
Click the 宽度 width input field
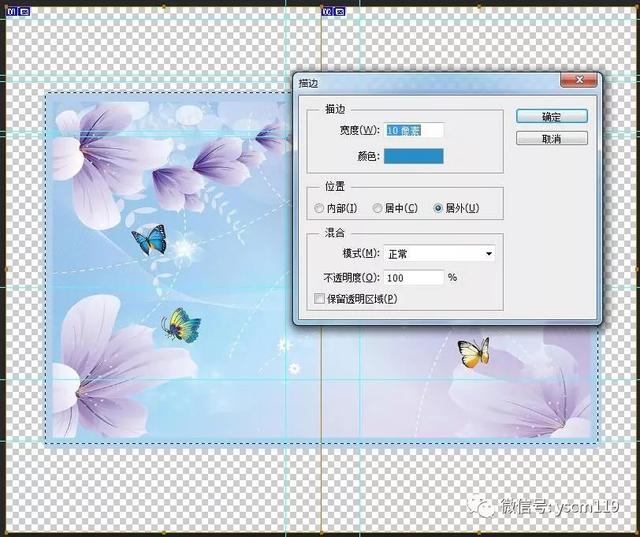[x=413, y=130]
